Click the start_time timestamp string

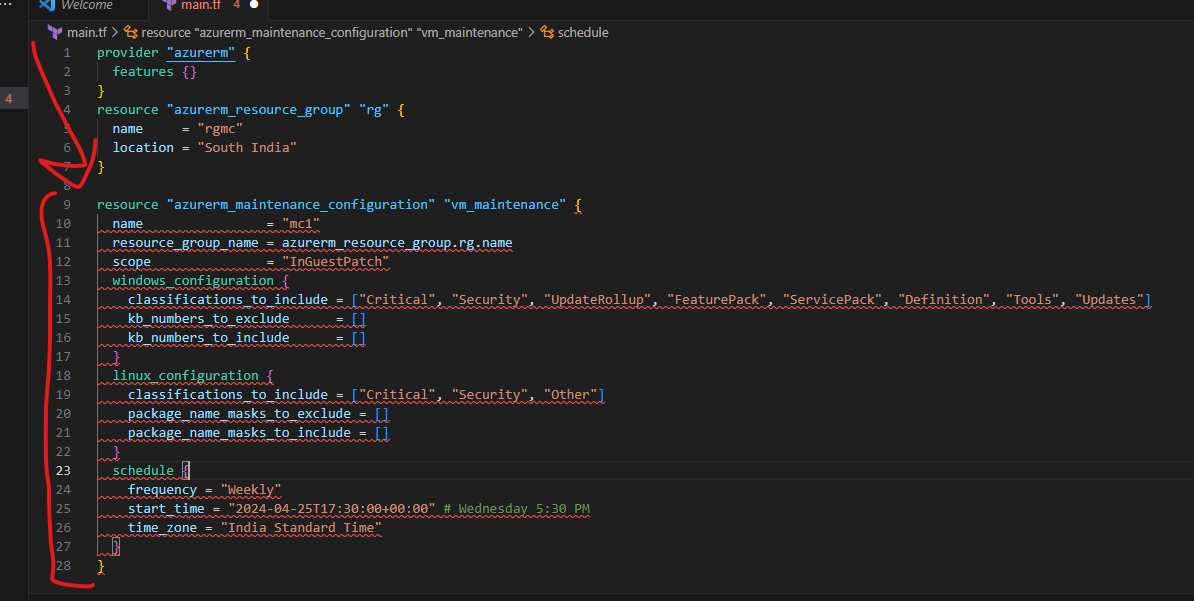click(331, 509)
